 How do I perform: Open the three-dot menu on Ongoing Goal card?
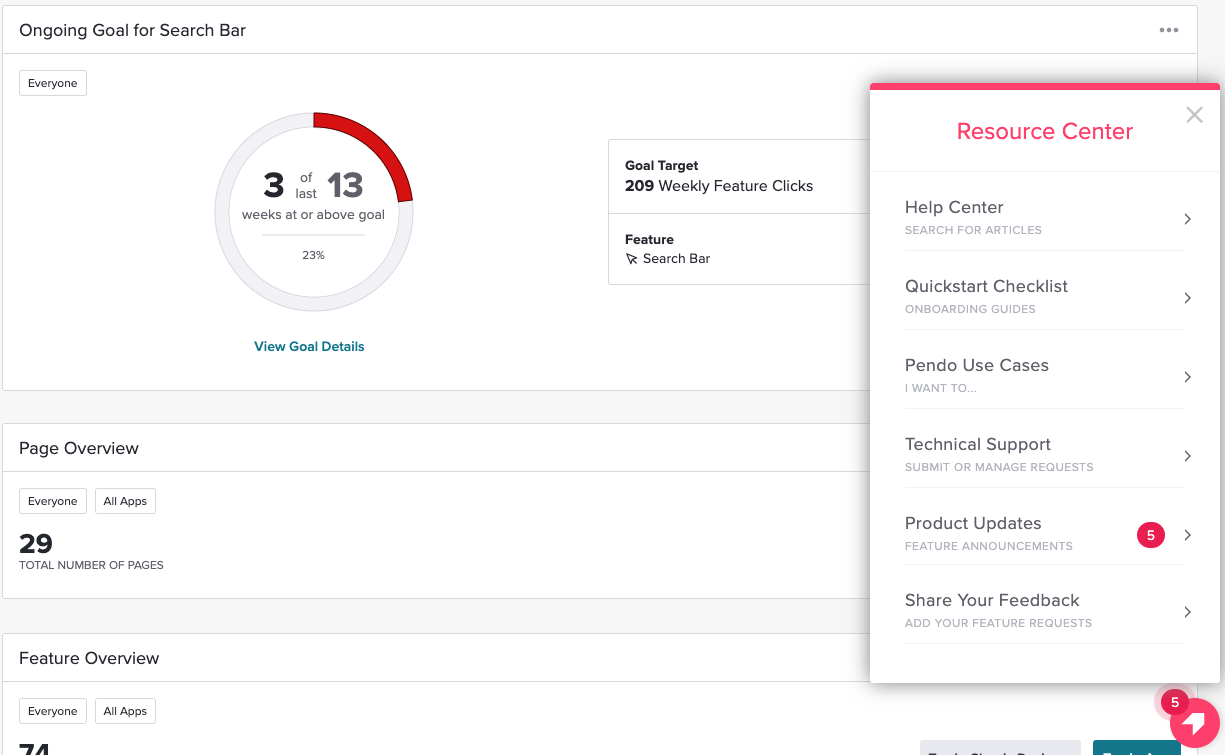point(1169,30)
